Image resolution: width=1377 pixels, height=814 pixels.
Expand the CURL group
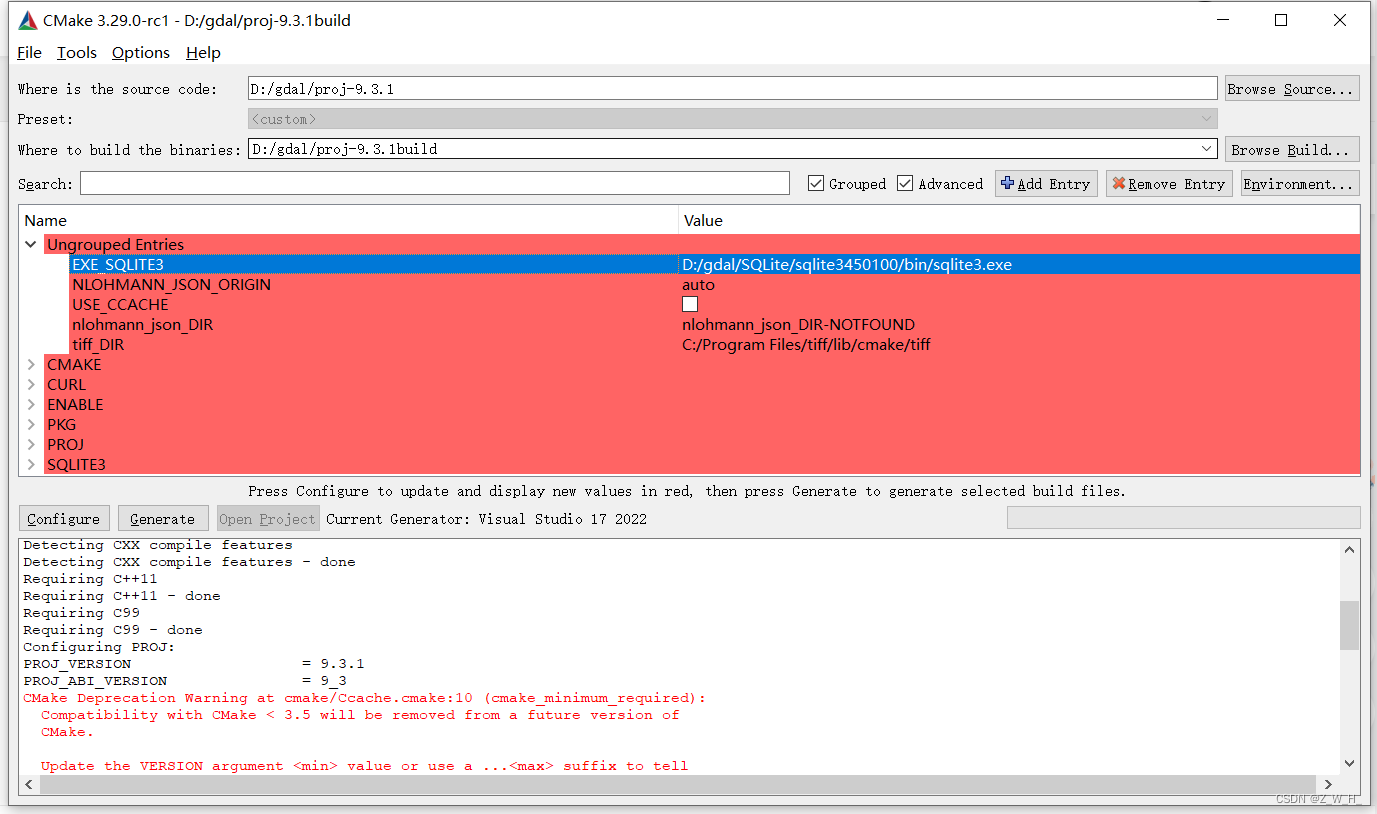(32, 384)
